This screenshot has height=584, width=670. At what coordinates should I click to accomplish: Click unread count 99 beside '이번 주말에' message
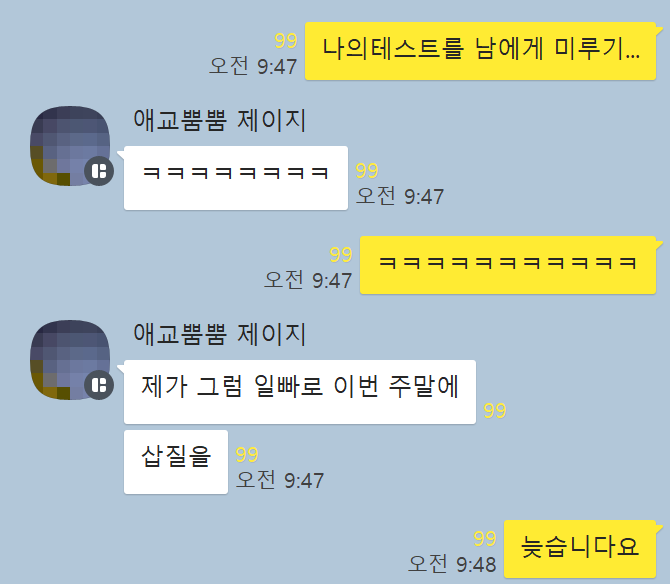(x=495, y=411)
